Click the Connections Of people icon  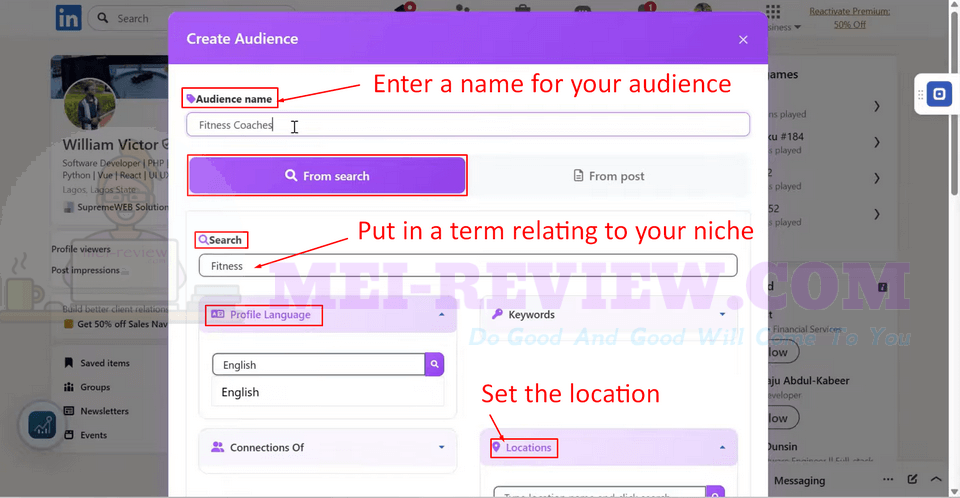[x=217, y=447]
